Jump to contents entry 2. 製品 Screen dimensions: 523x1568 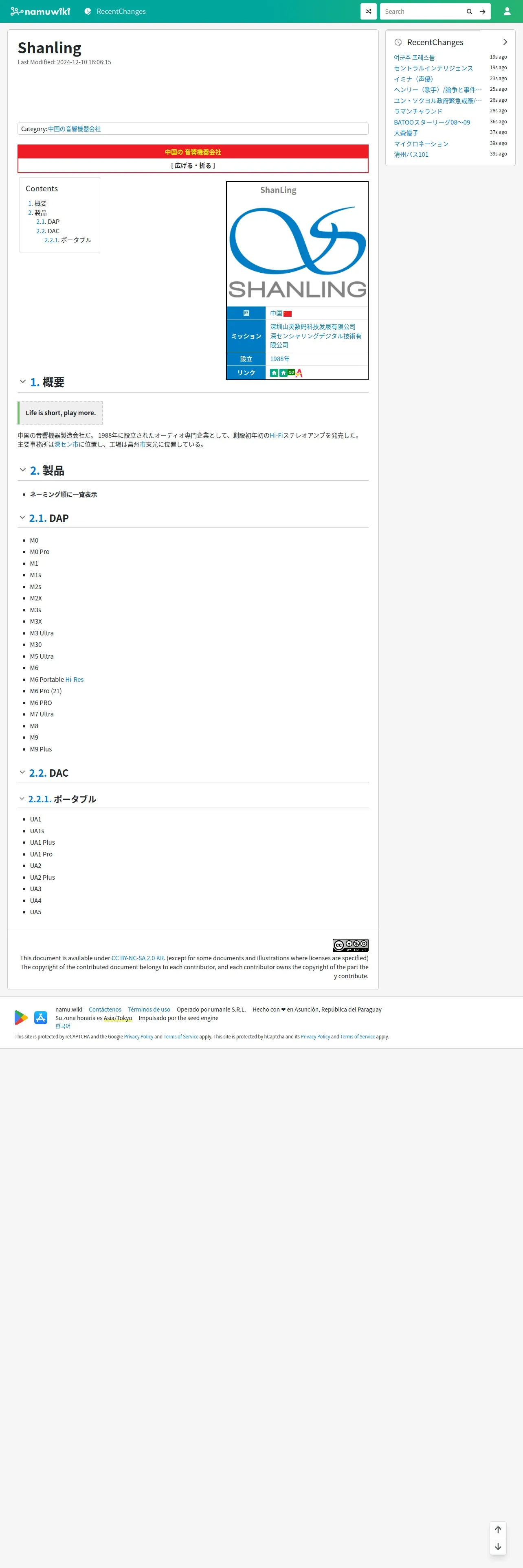pyautogui.click(x=37, y=212)
